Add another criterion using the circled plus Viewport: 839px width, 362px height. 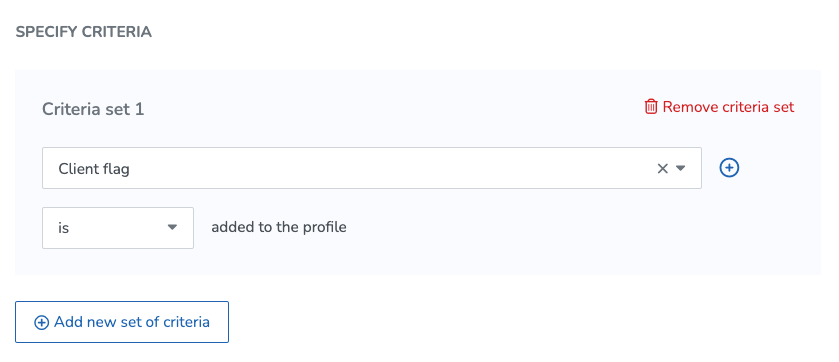[729, 168]
